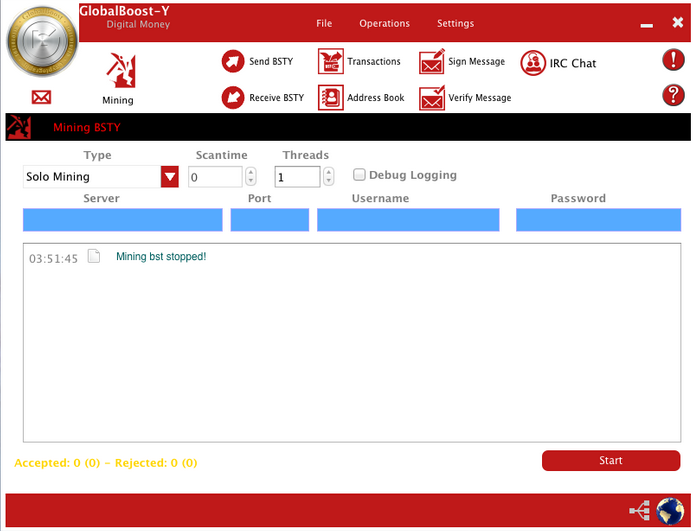The height and width of the screenshot is (531, 695).
Task: Increase the Scantime value
Action: [251, 172]
